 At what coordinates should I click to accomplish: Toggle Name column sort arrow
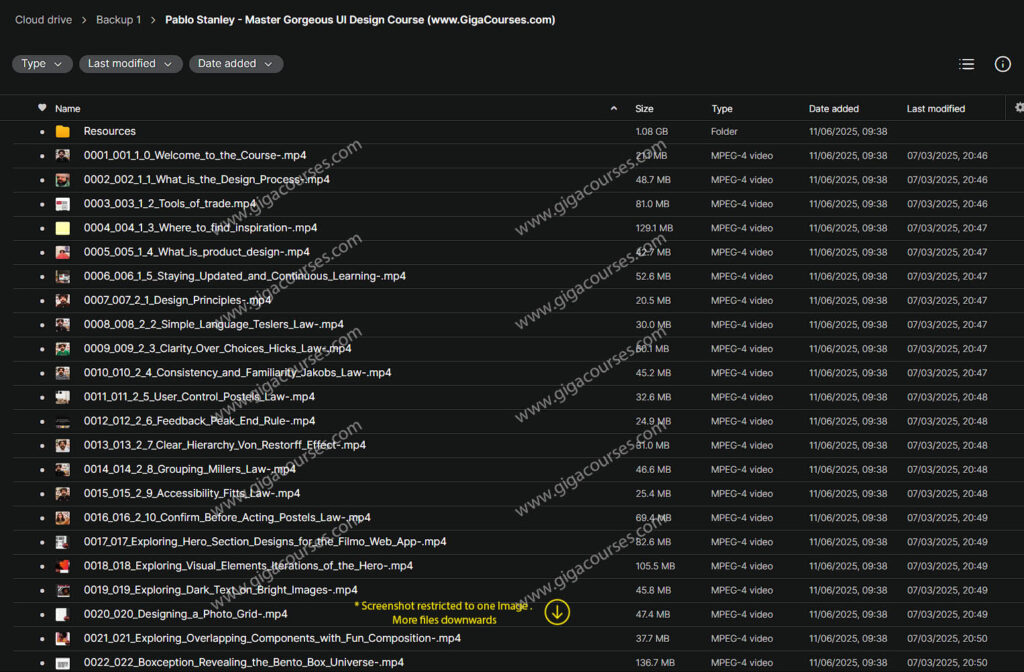coord(613,108)
